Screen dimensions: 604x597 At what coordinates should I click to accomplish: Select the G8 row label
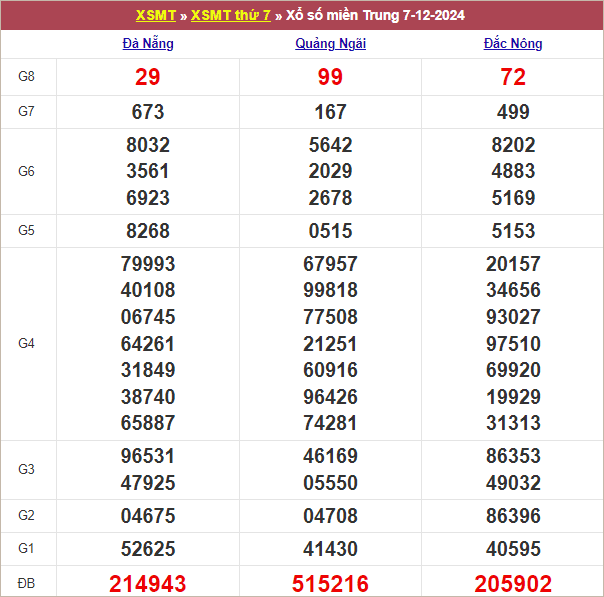[26, 76]
